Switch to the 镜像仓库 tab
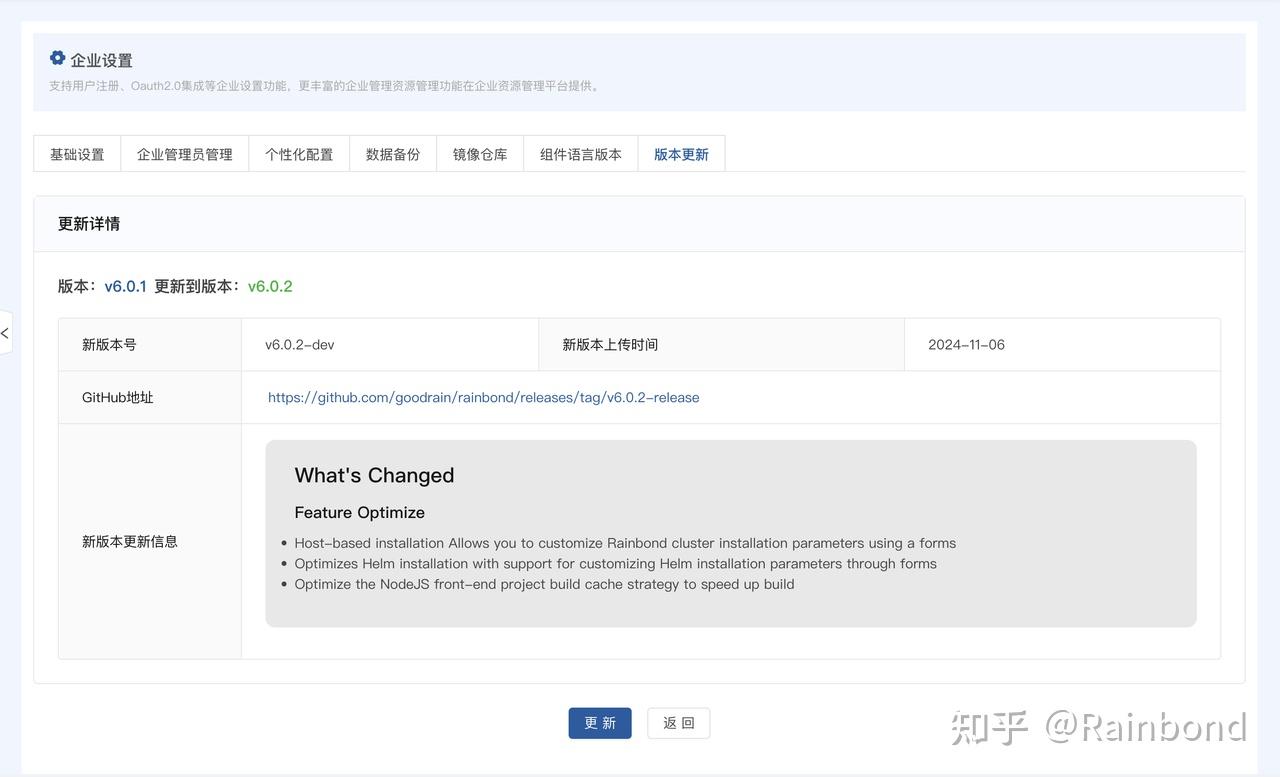The image size is (1280, 777). pyautogui.click(x=480, y=153)
